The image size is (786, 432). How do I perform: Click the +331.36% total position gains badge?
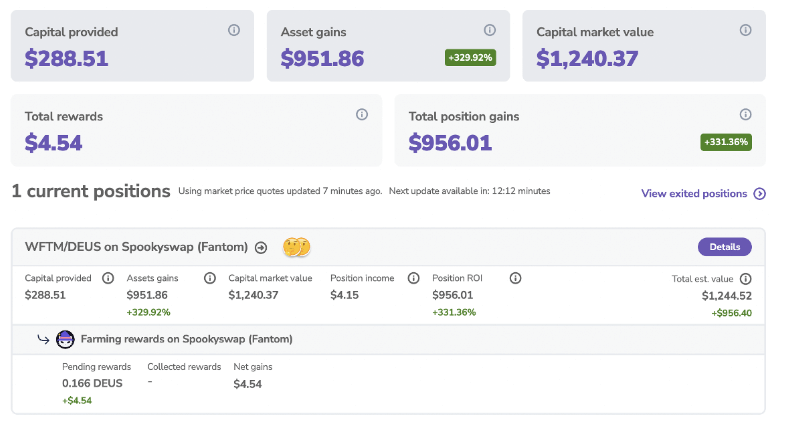tap(726, 142)
